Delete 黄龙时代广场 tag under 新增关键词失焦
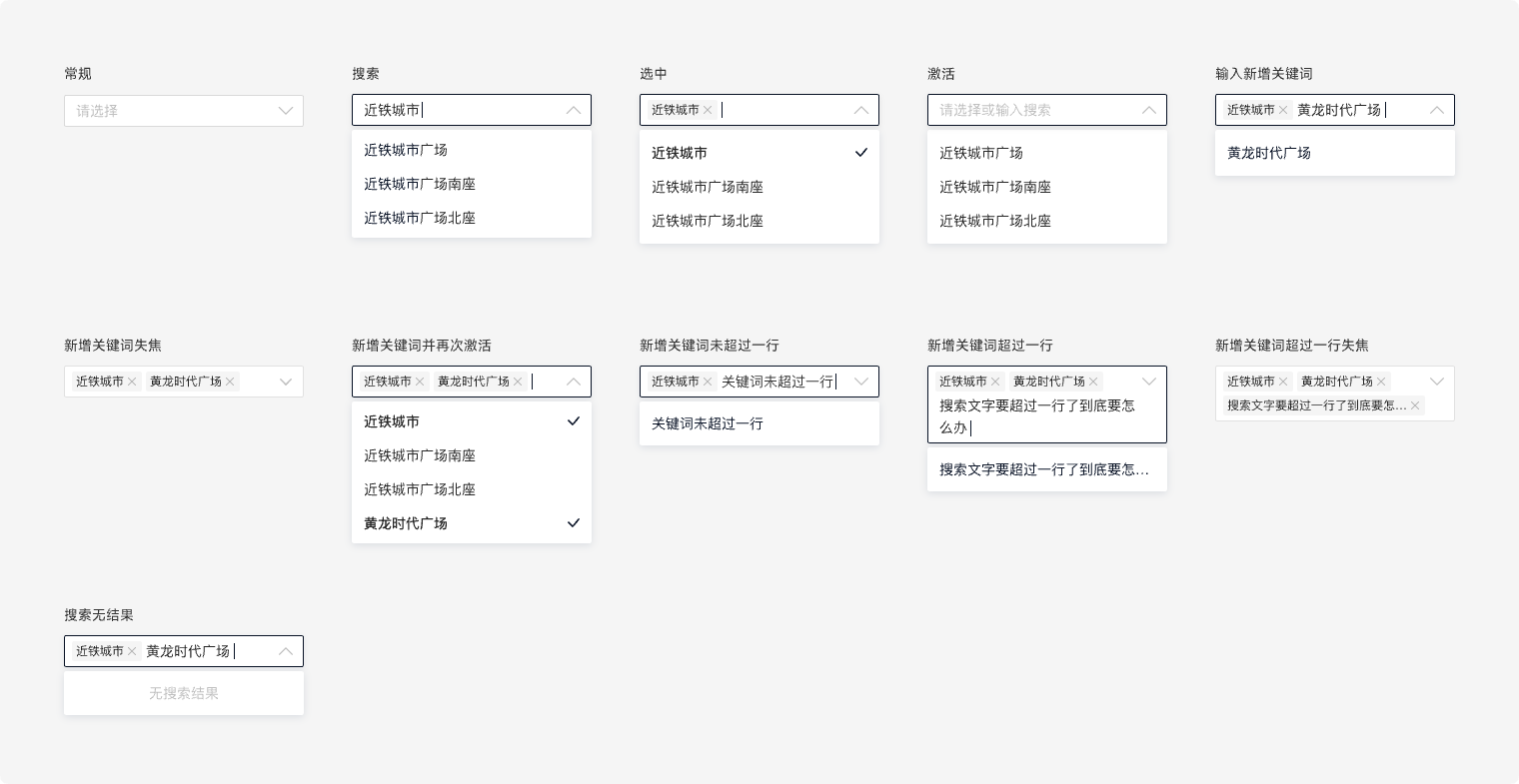 (230, 382)
